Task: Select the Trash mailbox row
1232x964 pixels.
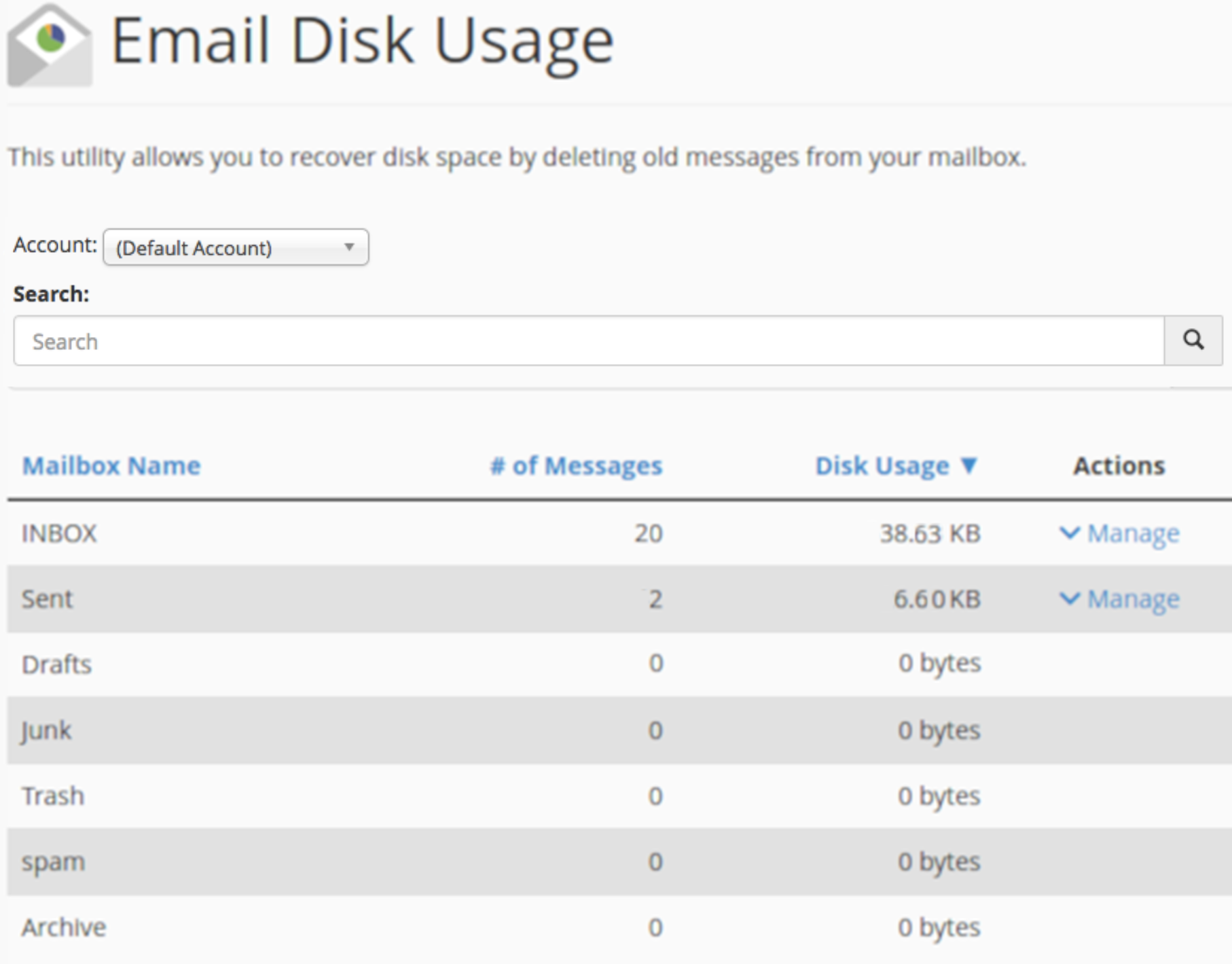Action: (54, 796)
